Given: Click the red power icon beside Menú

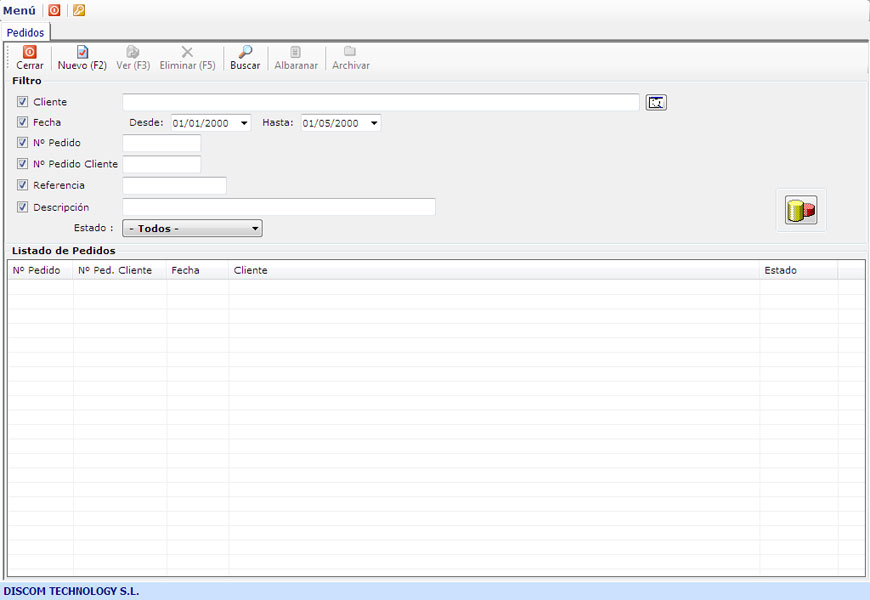Looking at the screenshot, I should (x=54, y=10).
